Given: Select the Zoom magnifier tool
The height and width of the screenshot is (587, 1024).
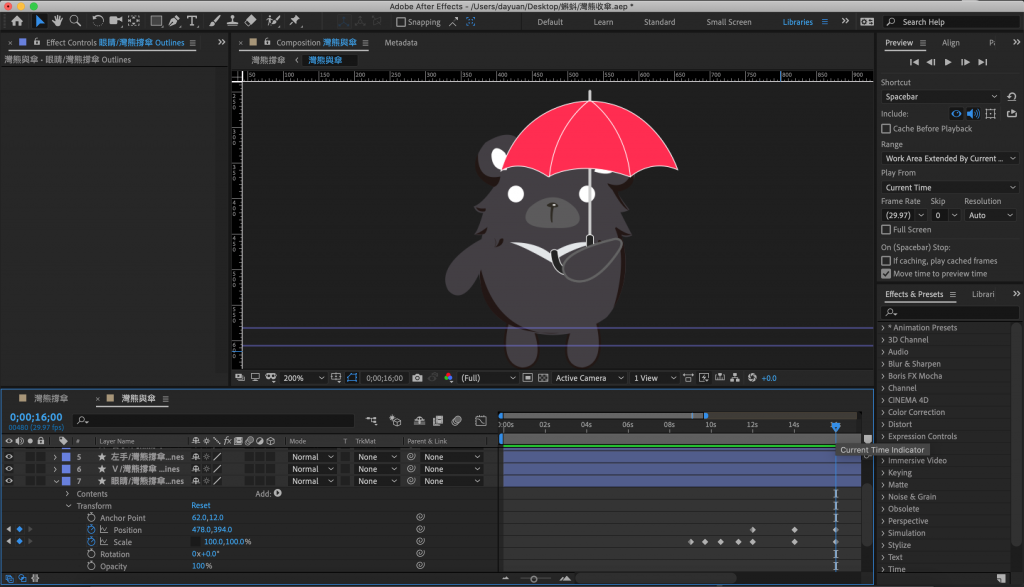Looking at the screenshot, I should point(75,21).
